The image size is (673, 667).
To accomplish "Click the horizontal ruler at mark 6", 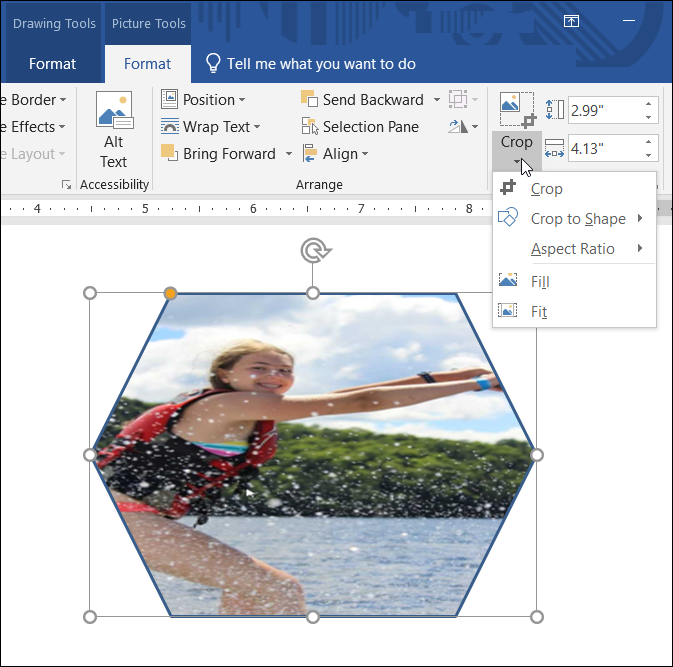I will coord(253,209).
